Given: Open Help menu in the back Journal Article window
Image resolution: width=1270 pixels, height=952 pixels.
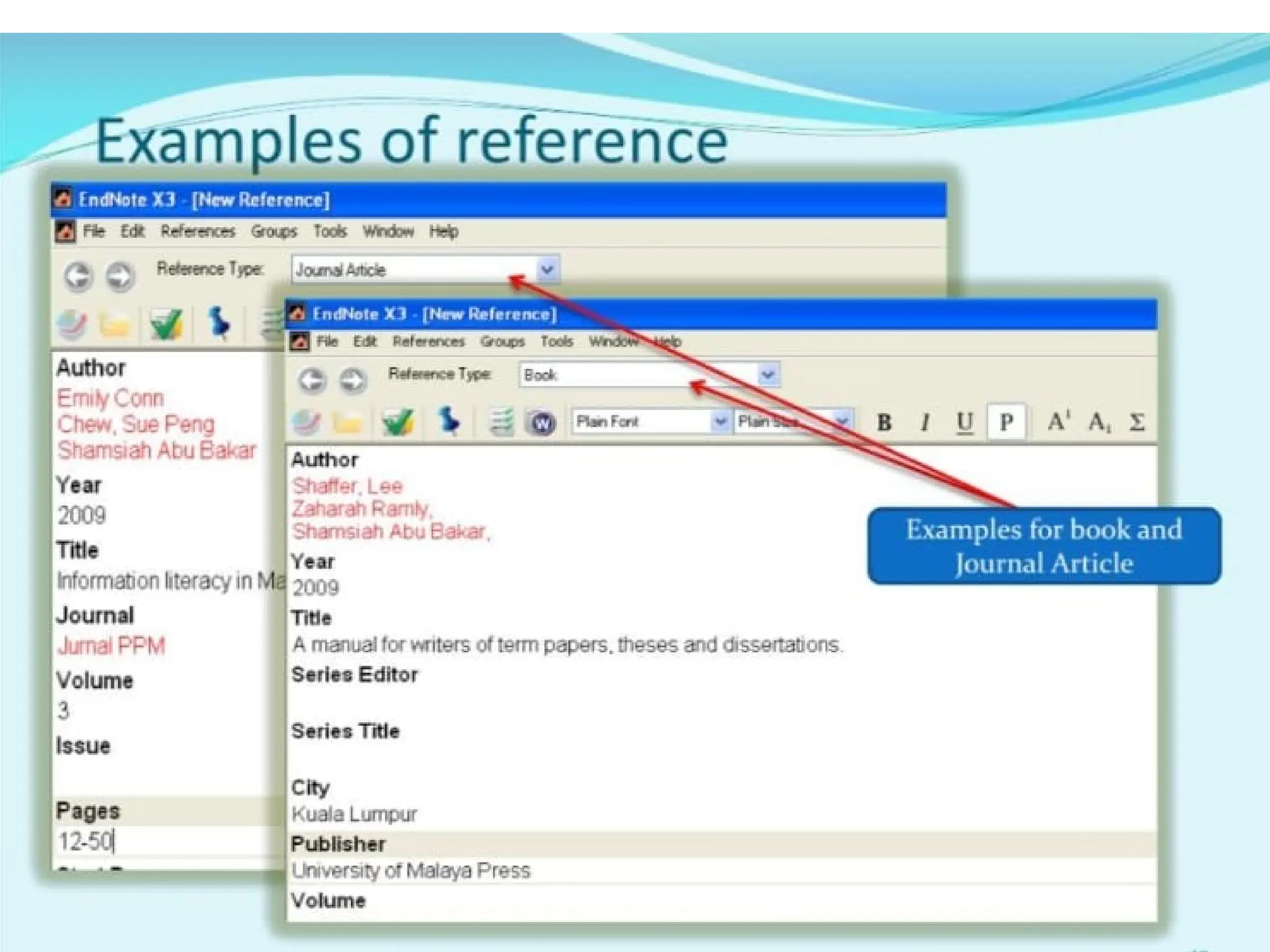Looking at the screenshot, I should pyautogui.click(x=444, y=231).
